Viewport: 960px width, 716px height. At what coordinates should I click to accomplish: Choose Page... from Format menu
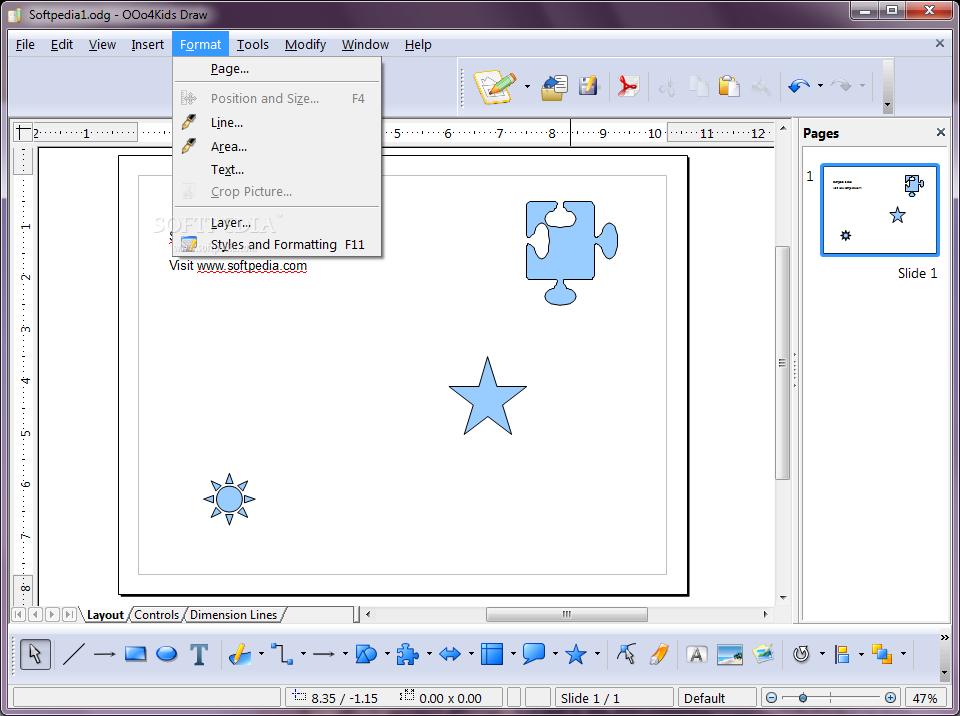[277, 69]
